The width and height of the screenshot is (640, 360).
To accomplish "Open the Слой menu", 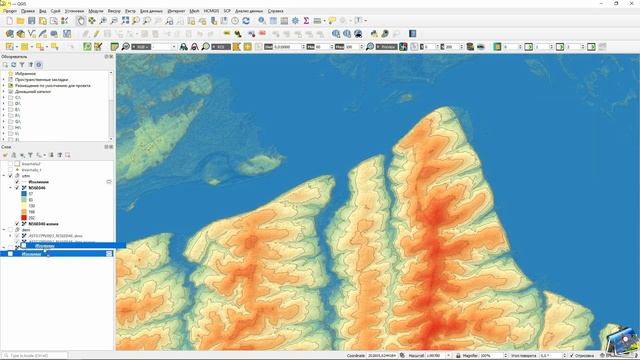I will (x=56, y=11).
